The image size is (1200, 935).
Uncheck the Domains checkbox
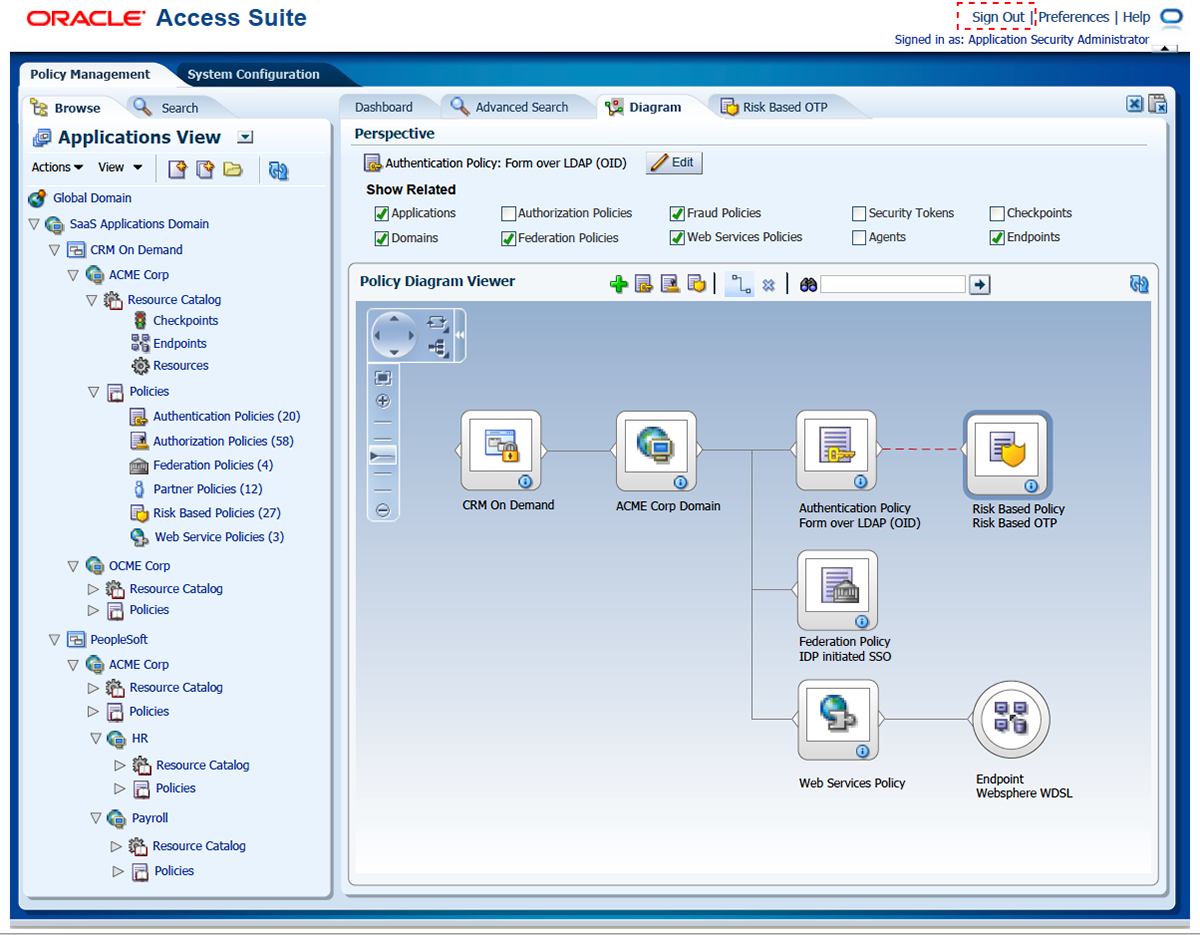[381, 238]
